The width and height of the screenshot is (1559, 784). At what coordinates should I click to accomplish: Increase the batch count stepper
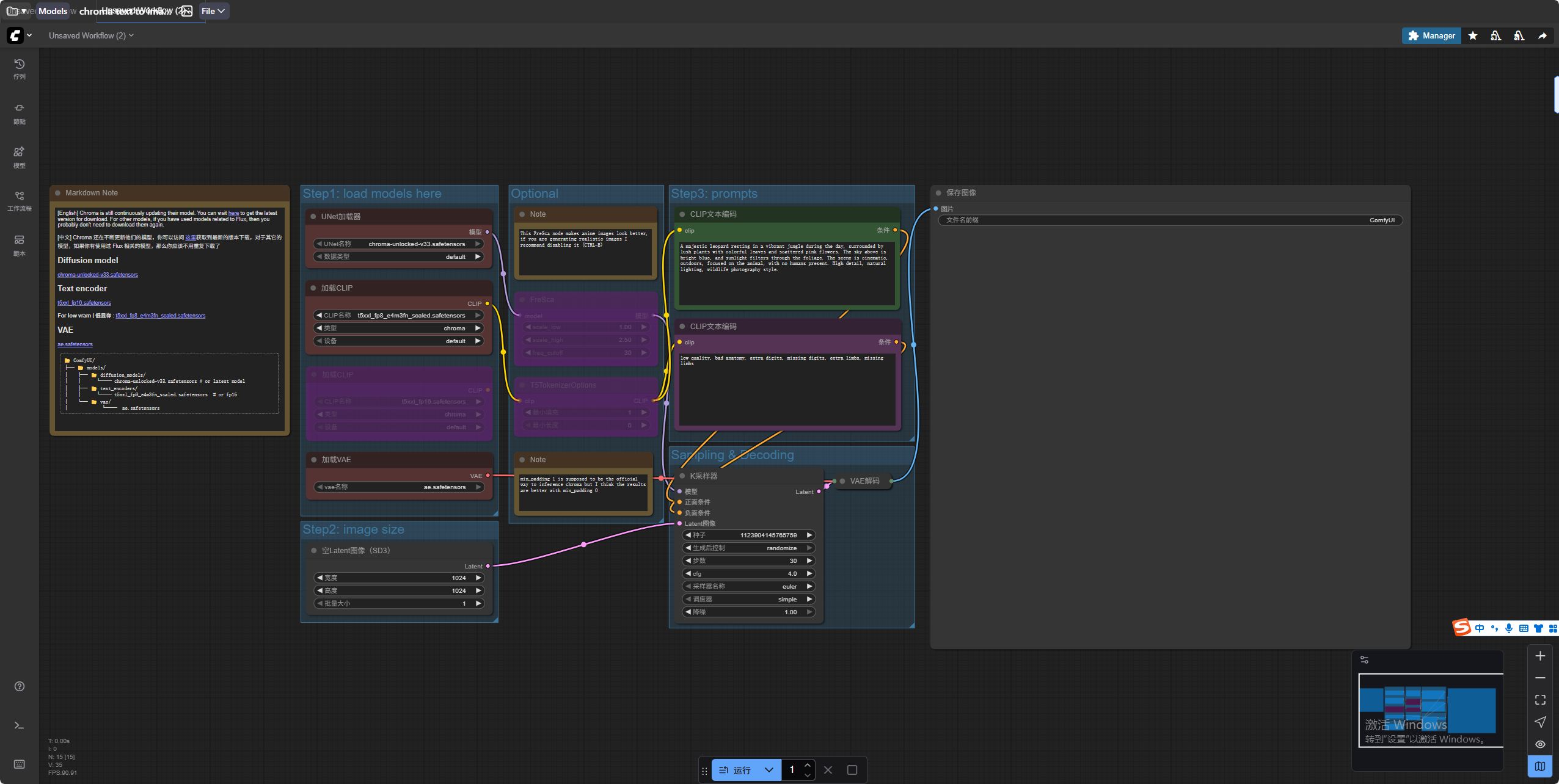[808, 765]
